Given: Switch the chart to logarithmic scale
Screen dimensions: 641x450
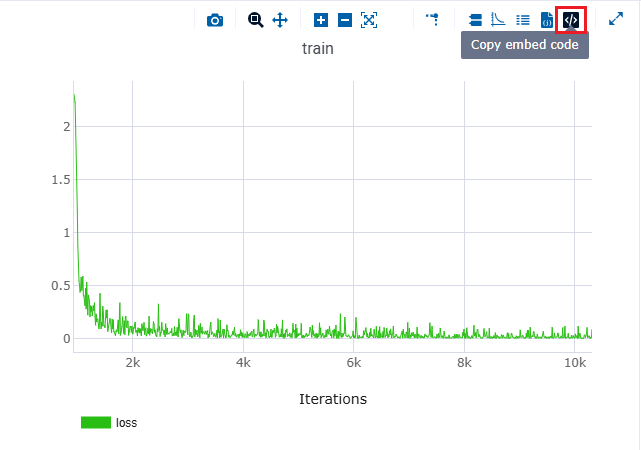Looking at the screenshot, I should click(498, 20).
